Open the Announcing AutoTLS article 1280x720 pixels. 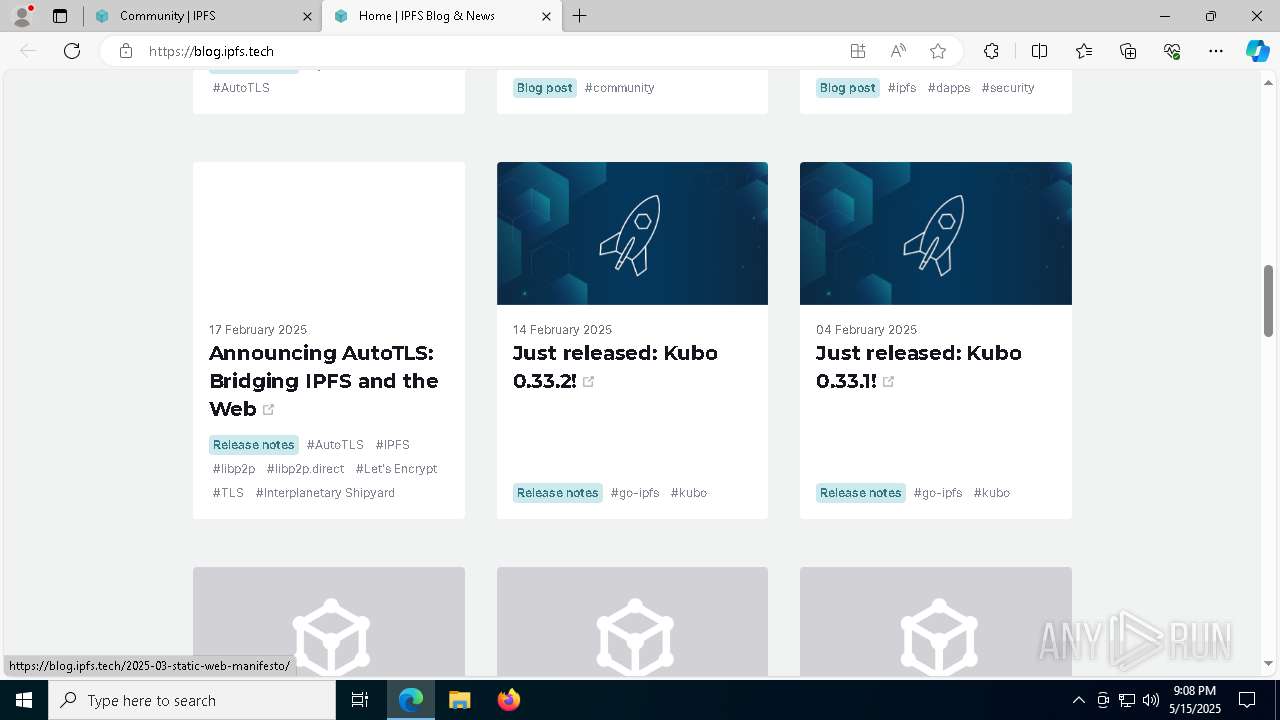point(324,381)
